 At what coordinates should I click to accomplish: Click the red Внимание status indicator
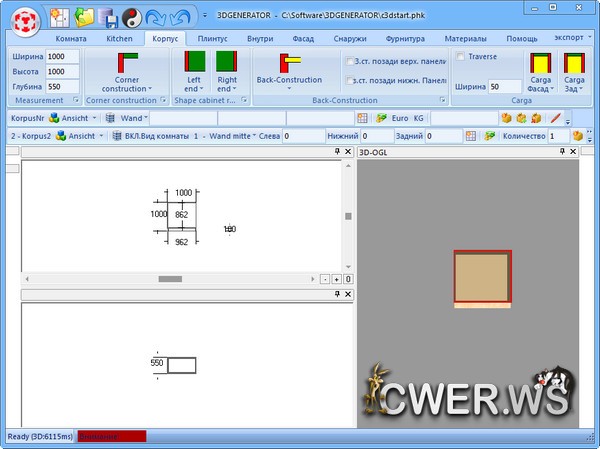pyautogui.click(x=112, y=436)
